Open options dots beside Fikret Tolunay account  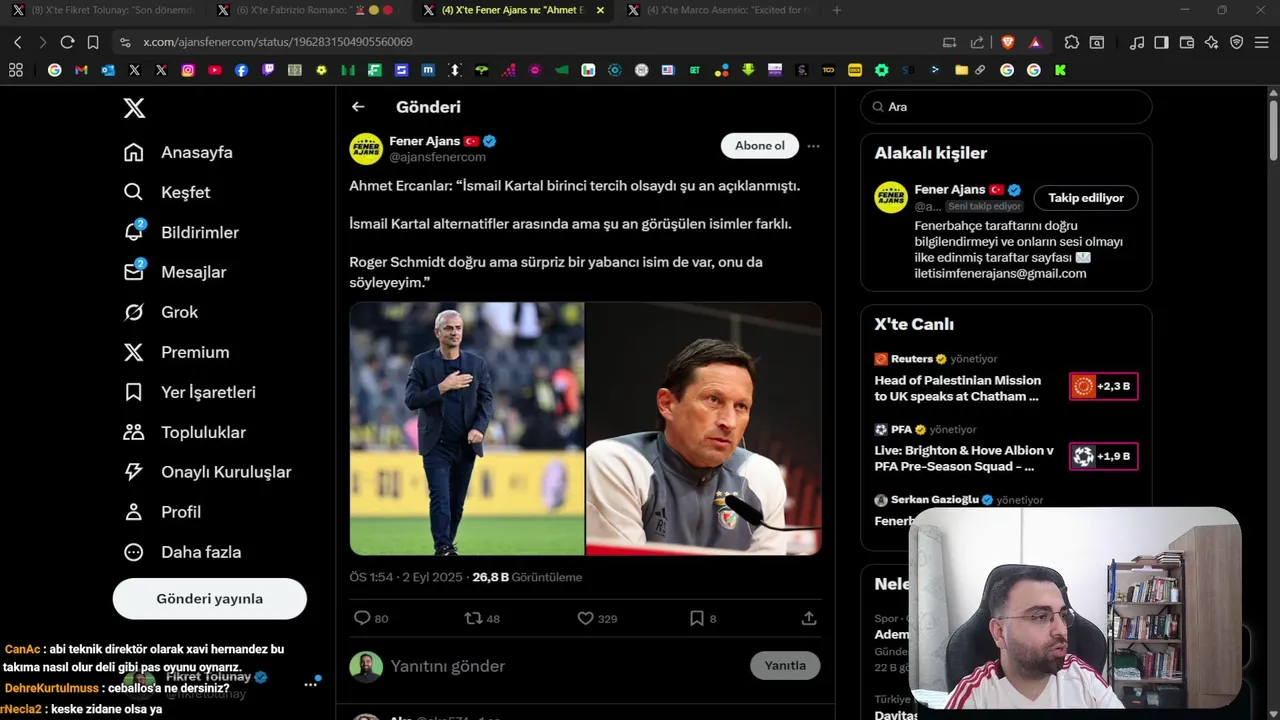(310, 684)
